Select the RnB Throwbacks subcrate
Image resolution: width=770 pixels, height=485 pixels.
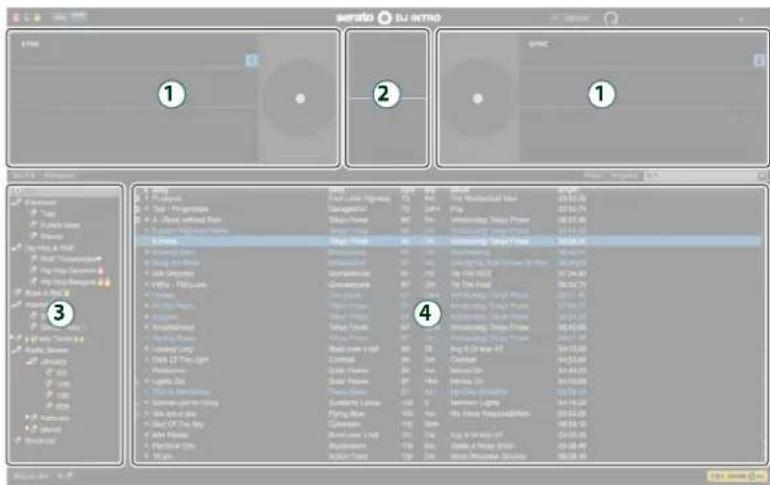click(x=71, y=259)
